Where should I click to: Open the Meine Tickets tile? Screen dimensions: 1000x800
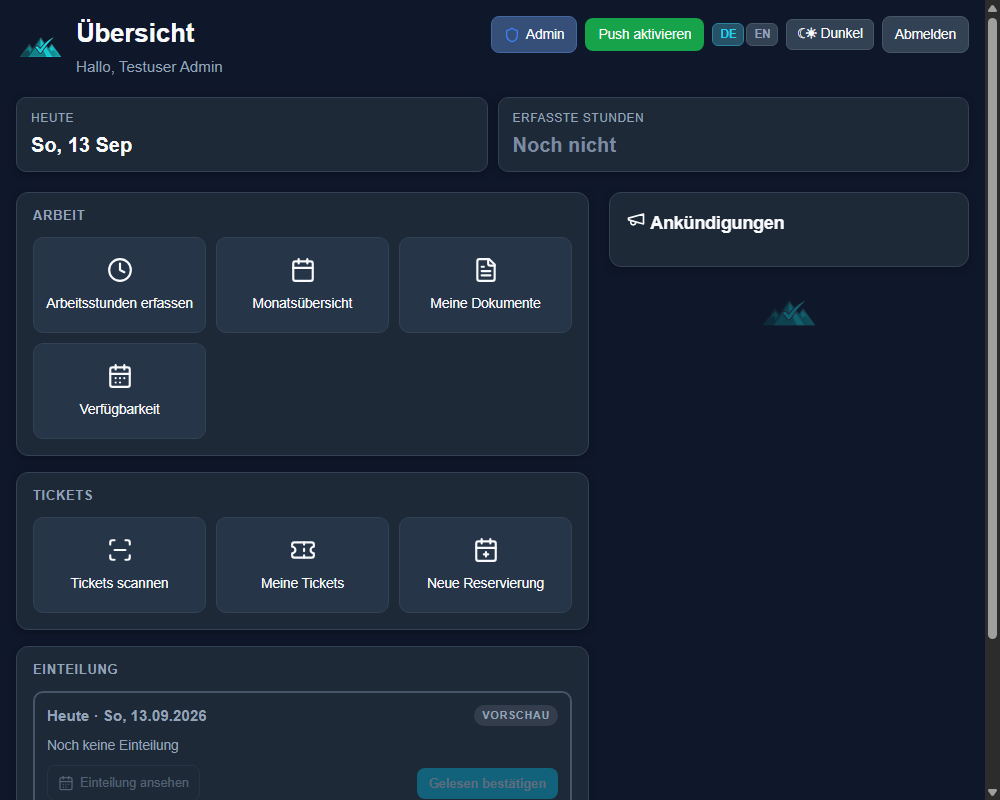[302, 565]
